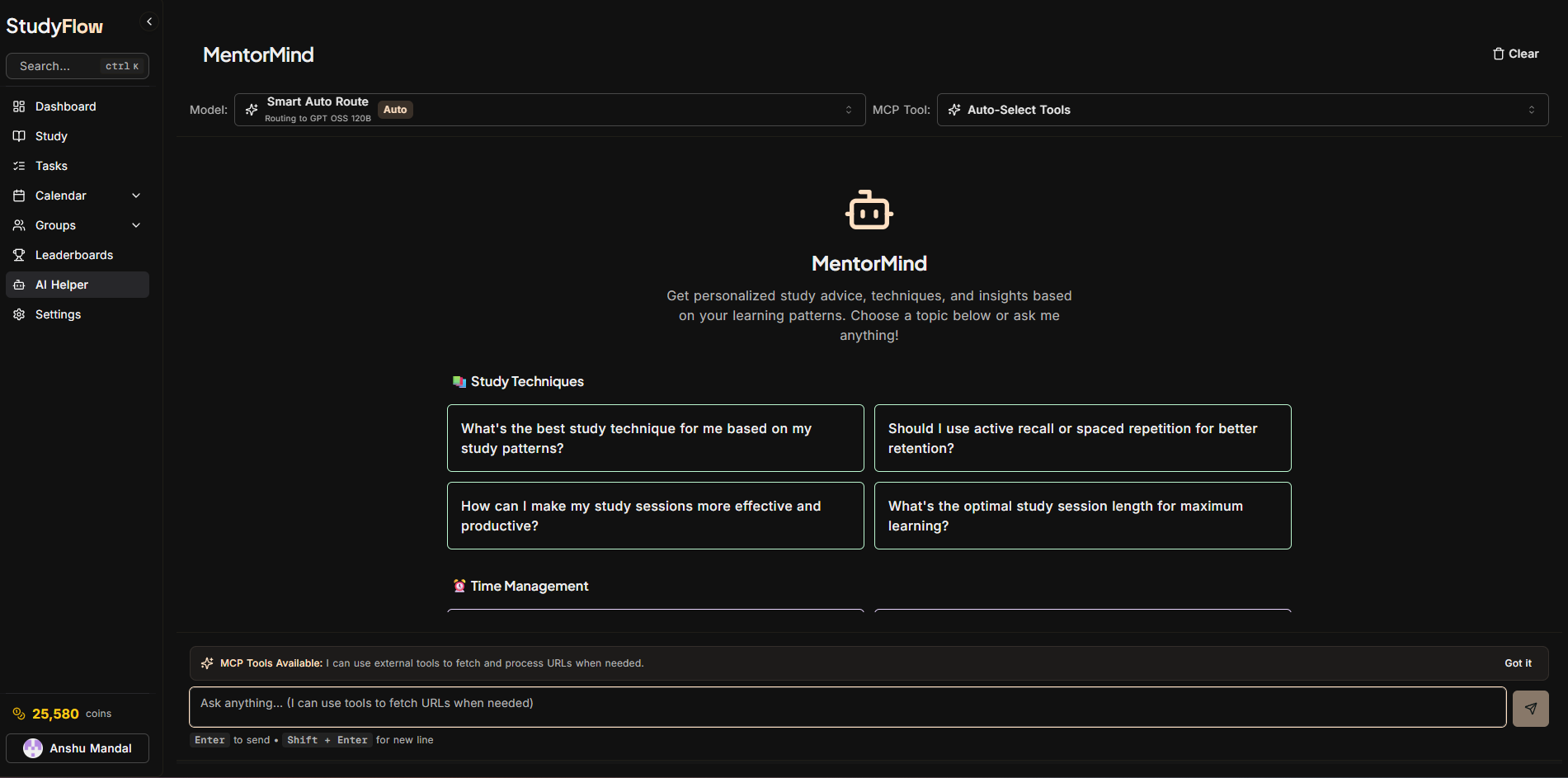Dismiss the MCP notice with Got it
The width and height of the screenshot is (1568, 778).
[x=1517, y=662]
